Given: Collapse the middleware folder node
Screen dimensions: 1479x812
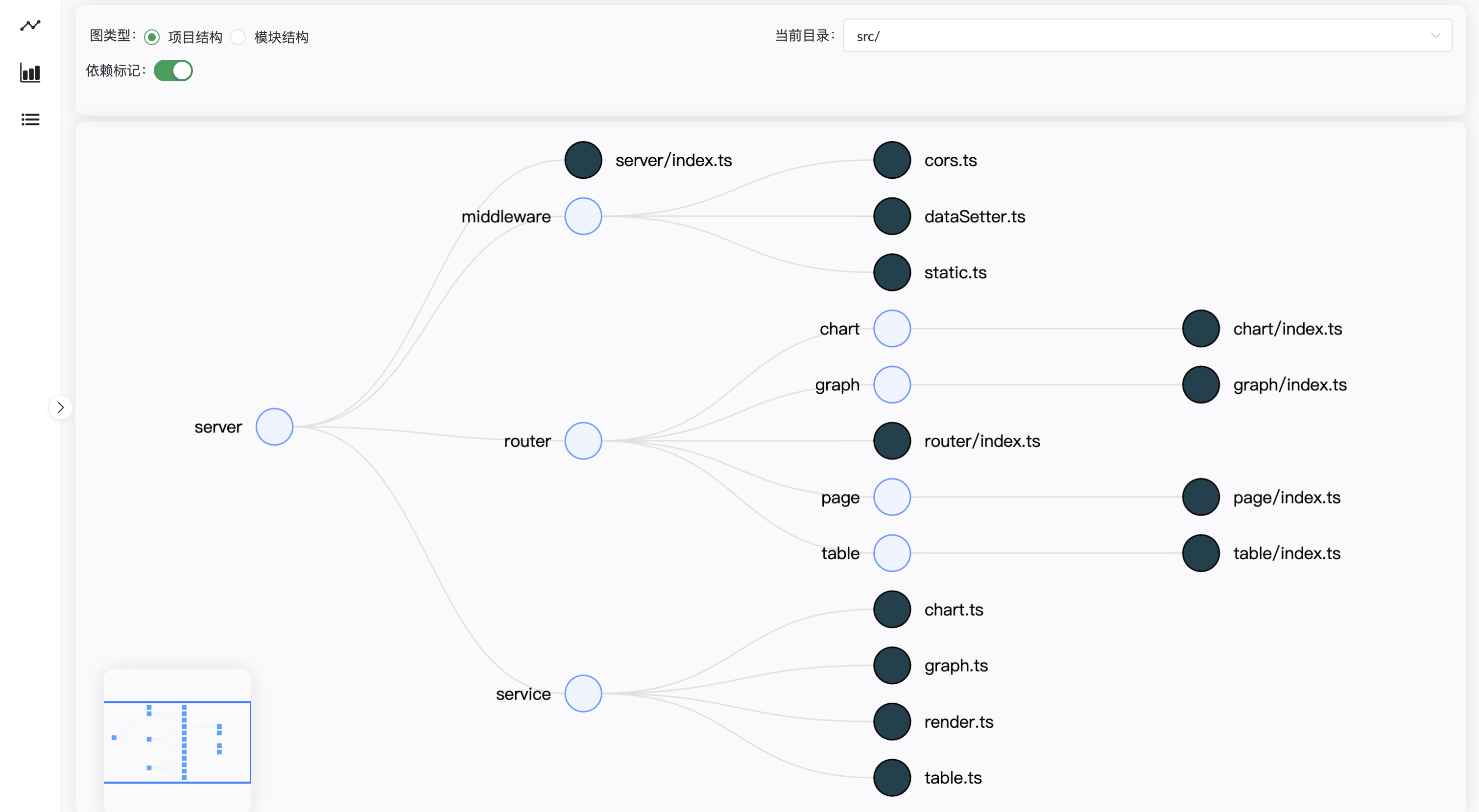Looking at the screenshot, I should 583,216.
